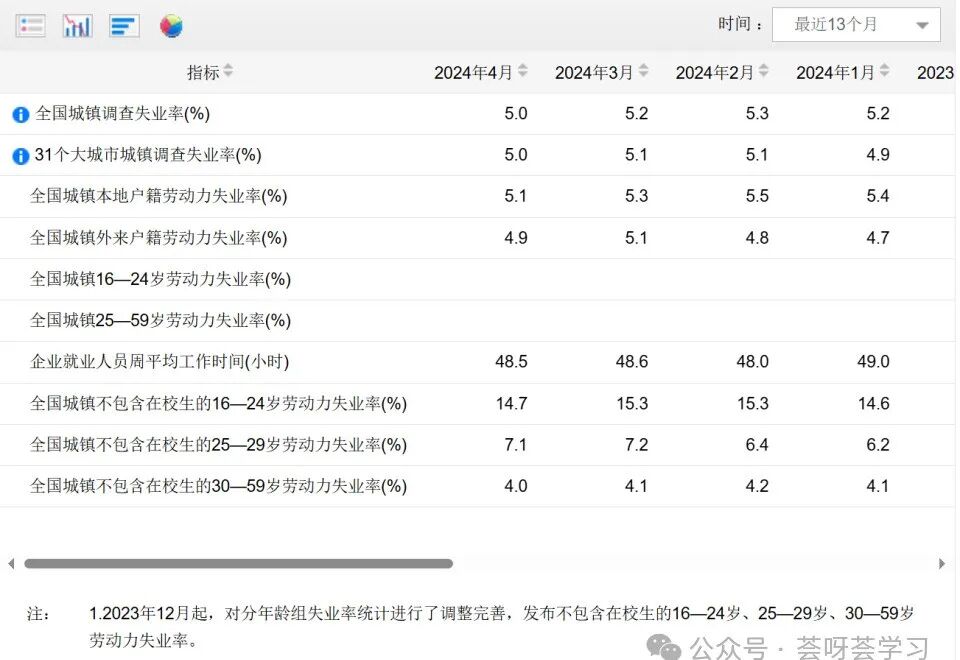Open the 最近13个月 time range dropdown

click(856, 24)
